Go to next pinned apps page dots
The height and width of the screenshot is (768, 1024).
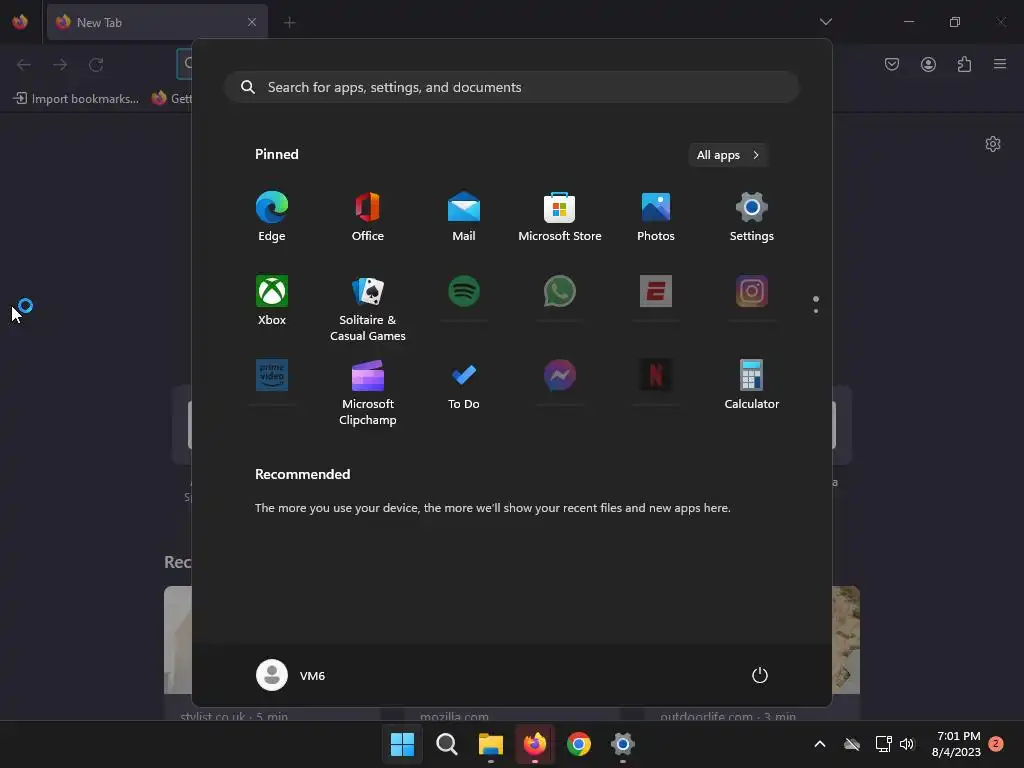point(816,304)
